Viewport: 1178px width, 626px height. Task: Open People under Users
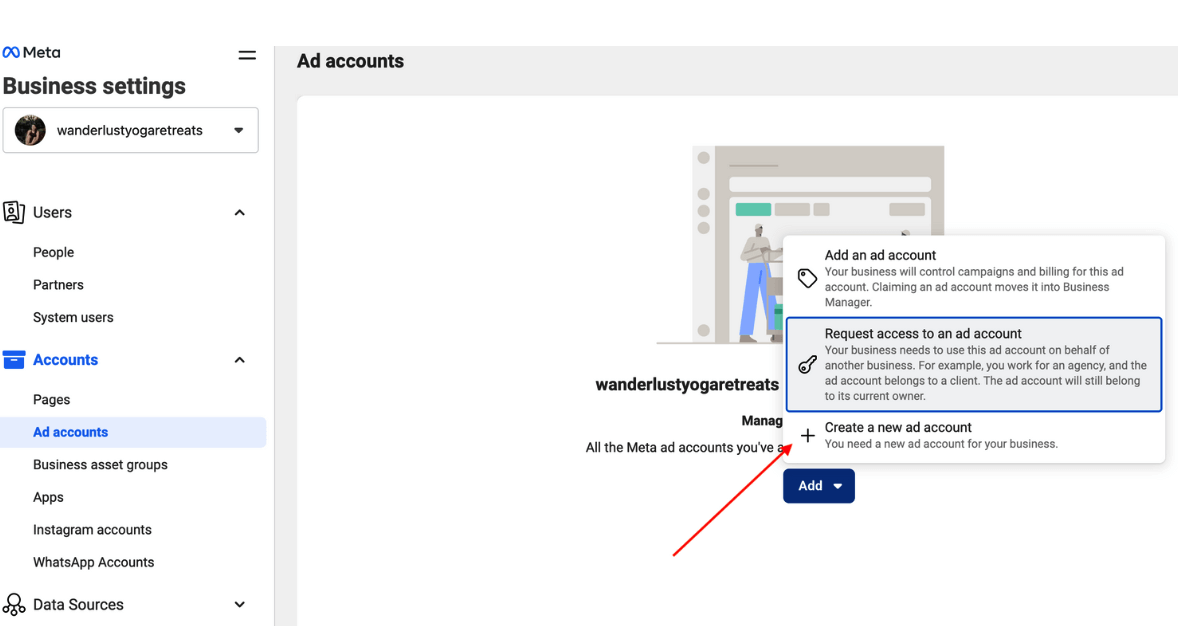[53, 253]
